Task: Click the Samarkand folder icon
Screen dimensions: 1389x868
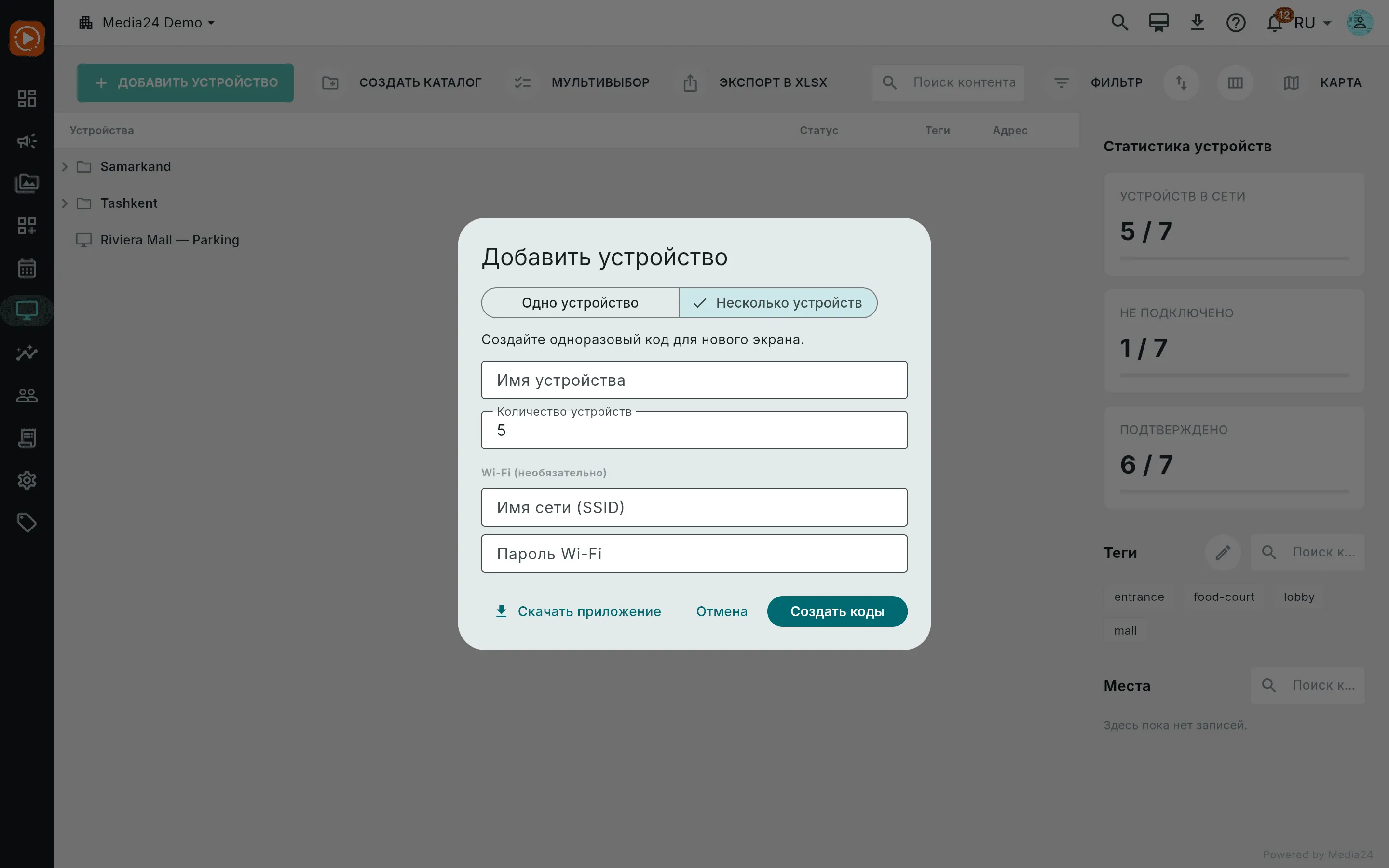Action: point(84,166)
